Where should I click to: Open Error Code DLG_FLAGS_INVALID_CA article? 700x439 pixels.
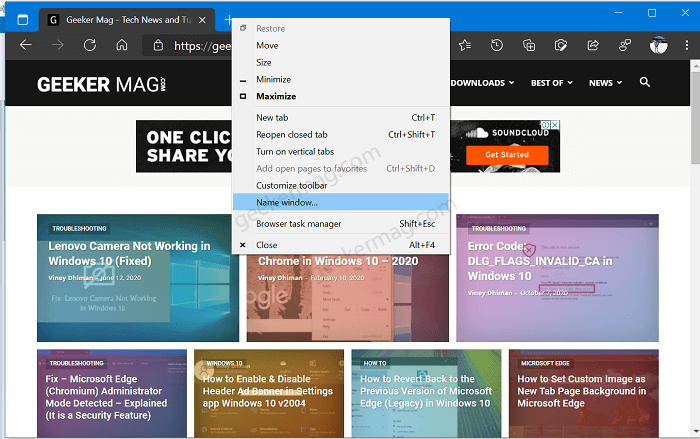click(540, 261)
